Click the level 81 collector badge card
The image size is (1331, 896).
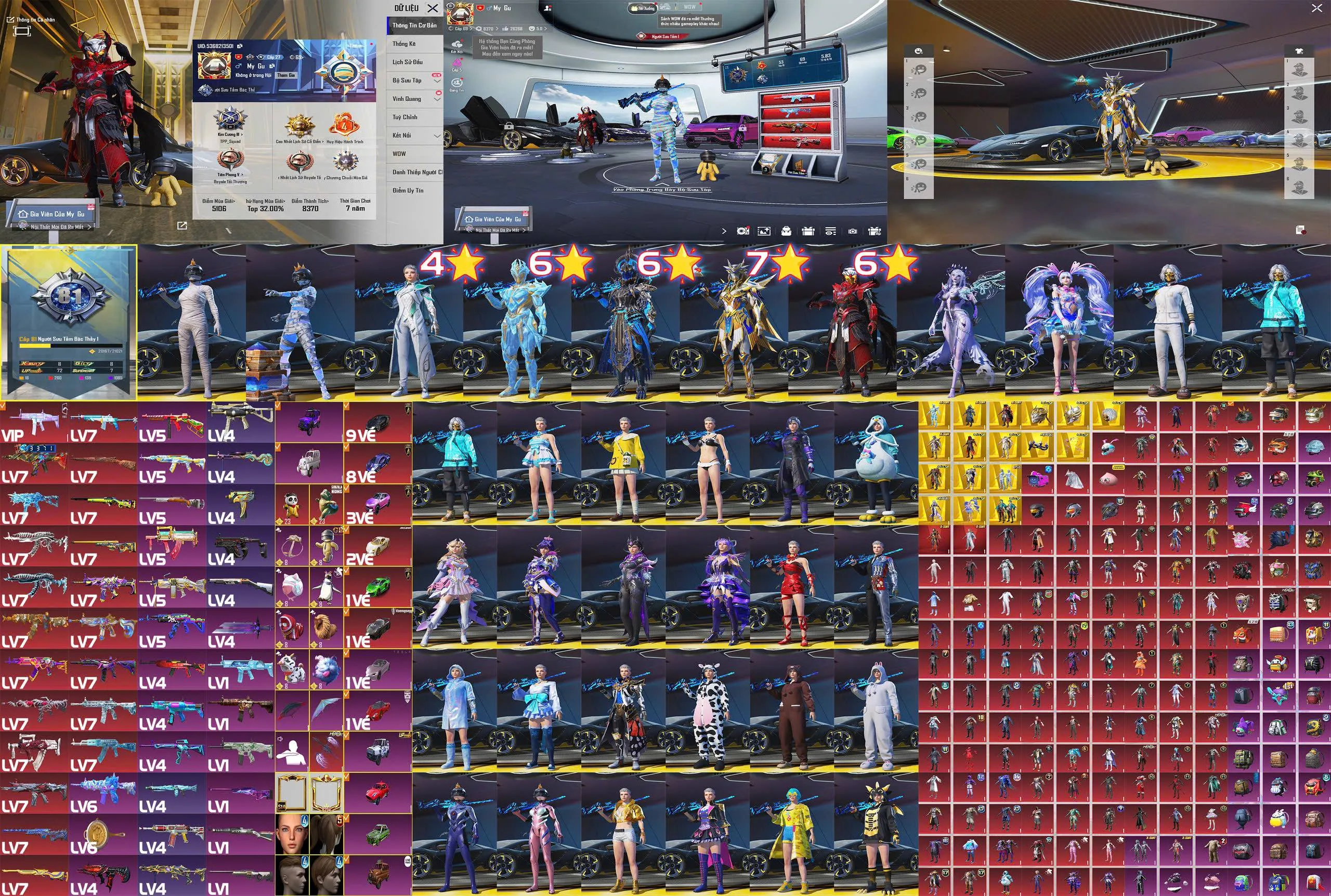click(x=69, y=322)
